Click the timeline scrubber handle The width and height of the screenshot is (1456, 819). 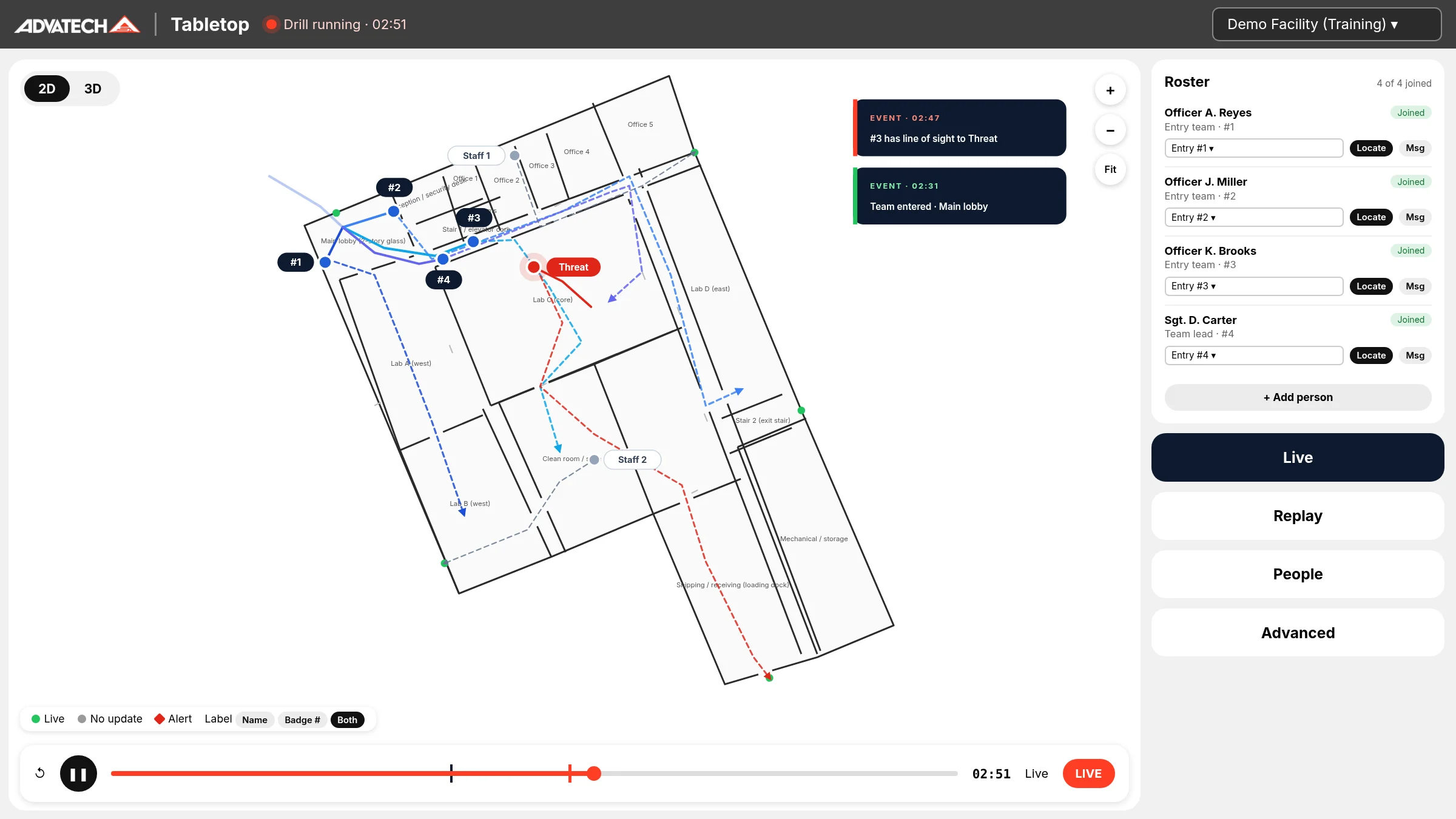[594, 773]
